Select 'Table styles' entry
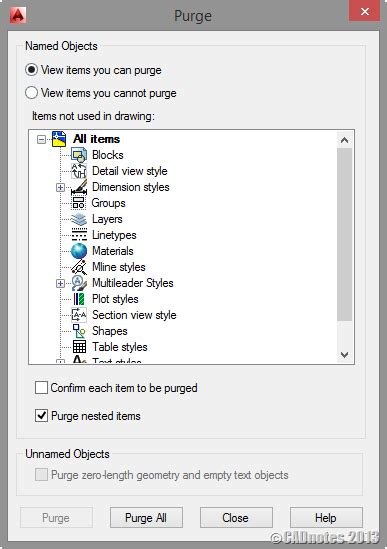The height and width of the screenshot is (549, 387). 119,347
